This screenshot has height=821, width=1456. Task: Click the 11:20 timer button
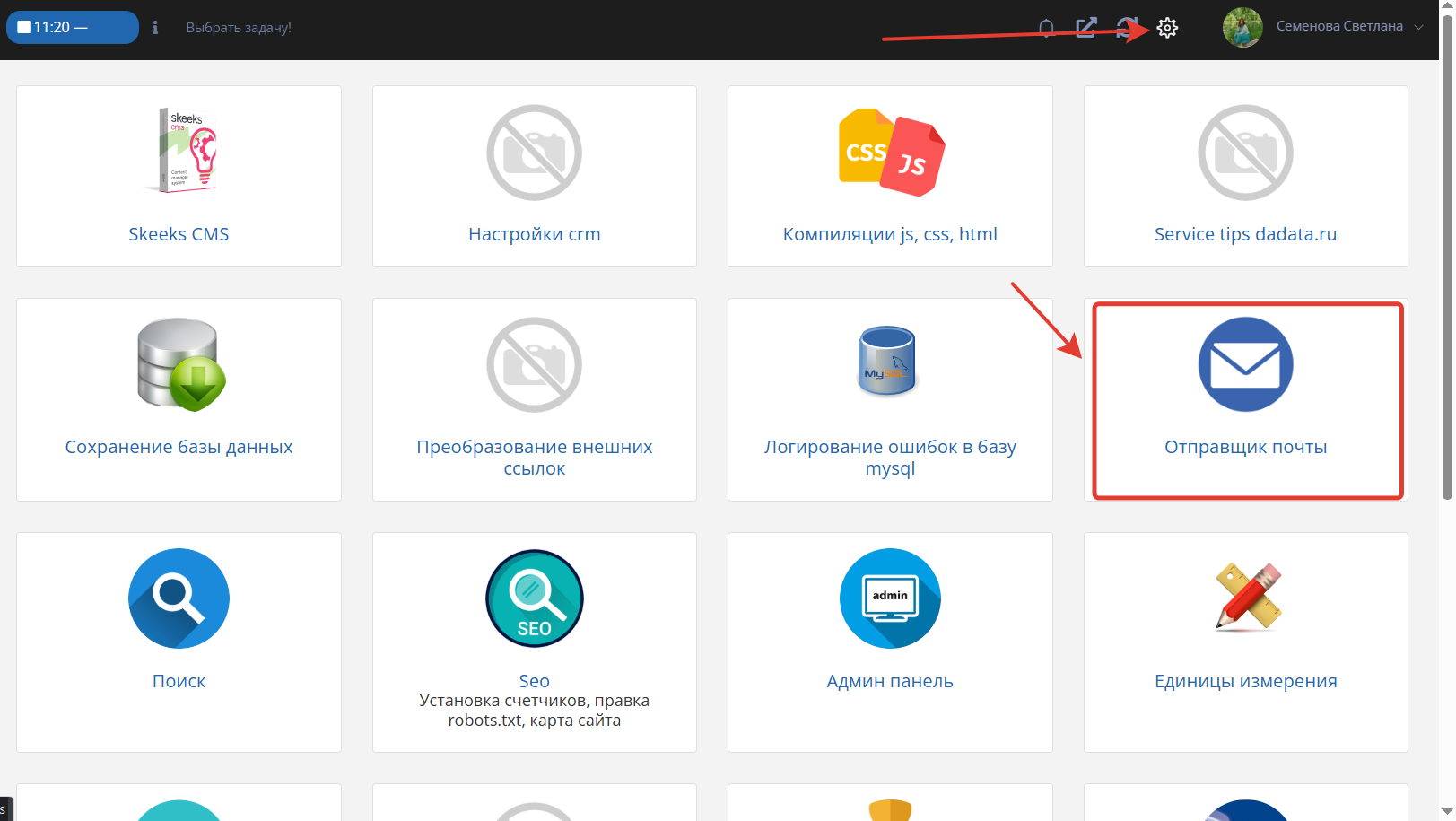[x=73, y=27]
